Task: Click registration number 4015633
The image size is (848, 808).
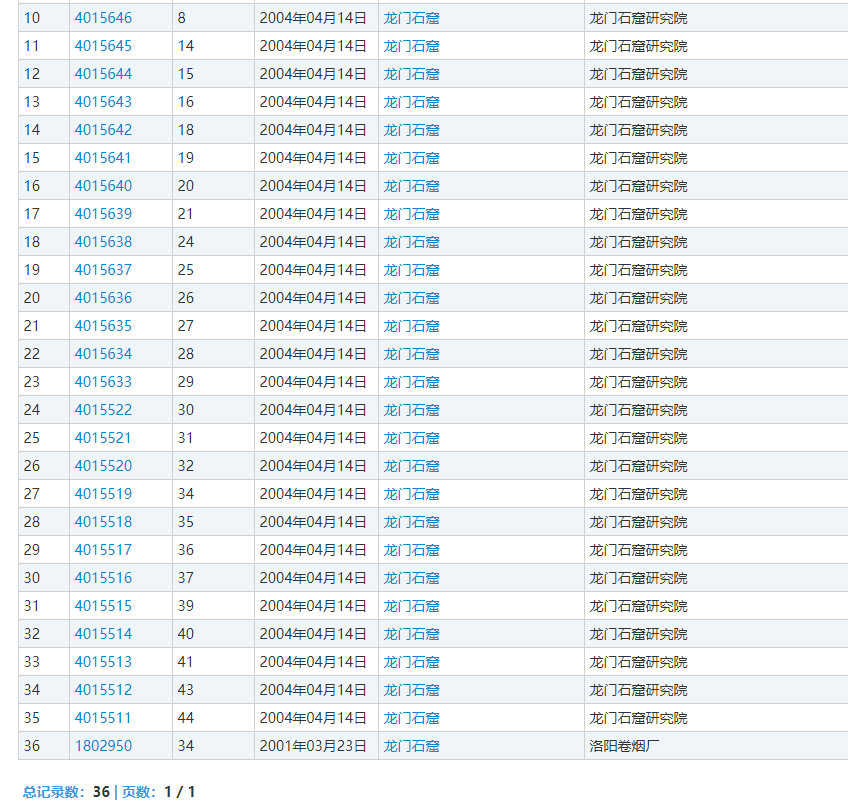Action: point(103,382)
